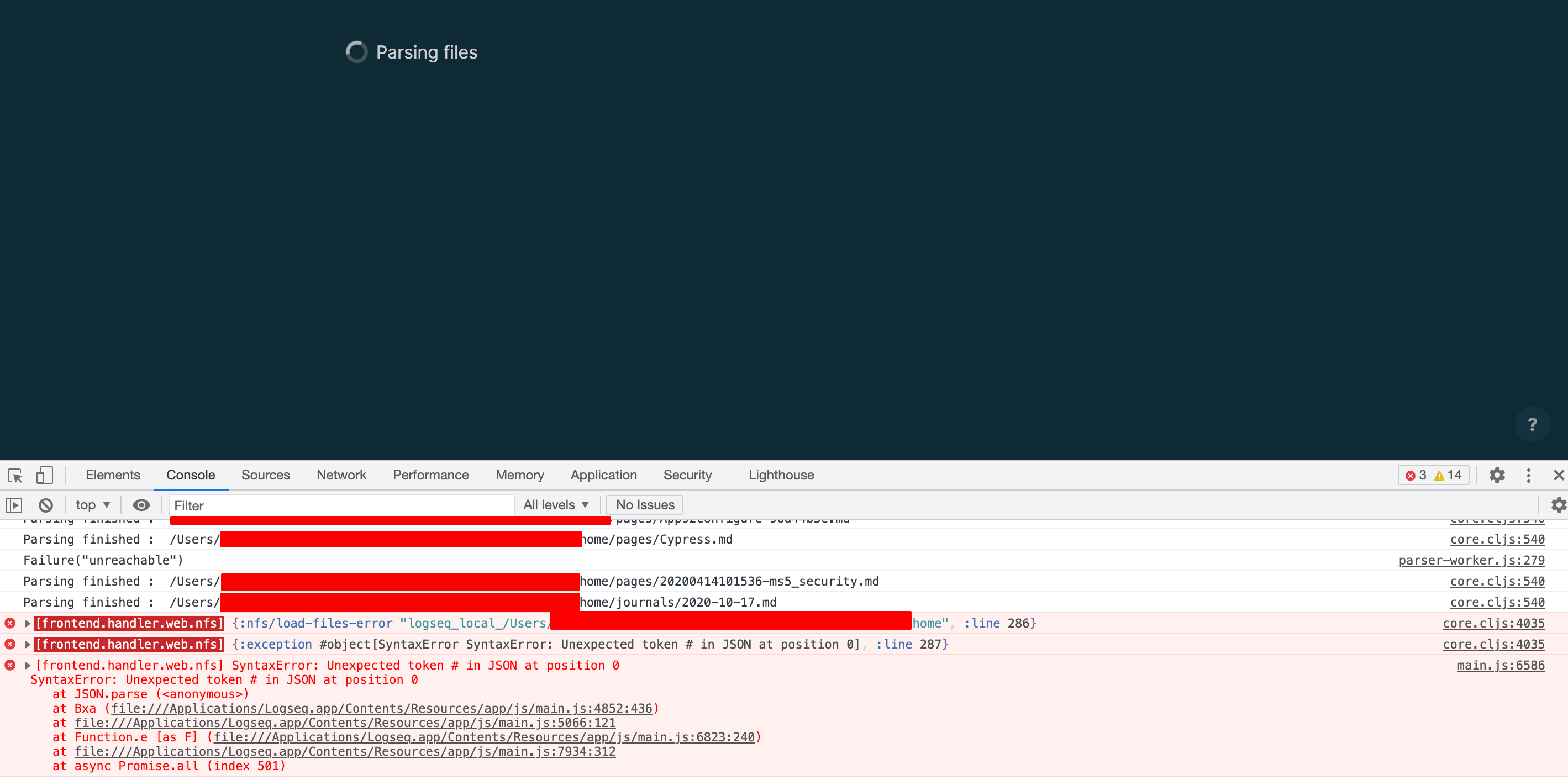
Task: Click the warning count 14 indicator
Action: 1448,475
